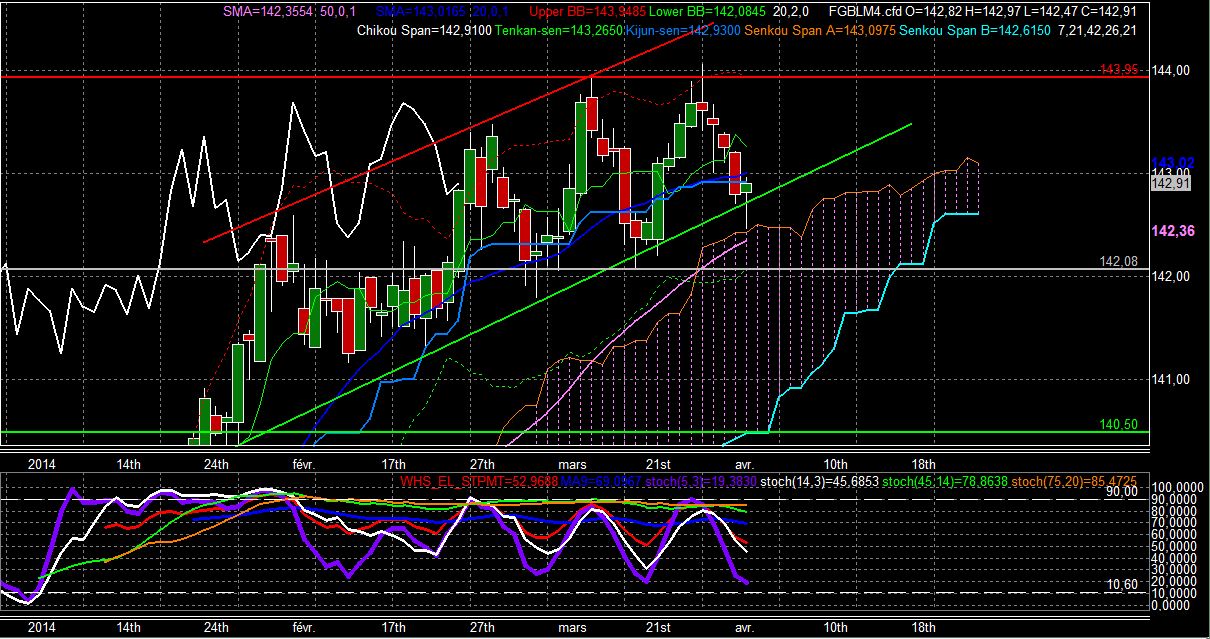The width and height of the screenshot is (1210, 639).
Task: Click the red 143,95 resistance level label
Action: tap(1117, 69)
